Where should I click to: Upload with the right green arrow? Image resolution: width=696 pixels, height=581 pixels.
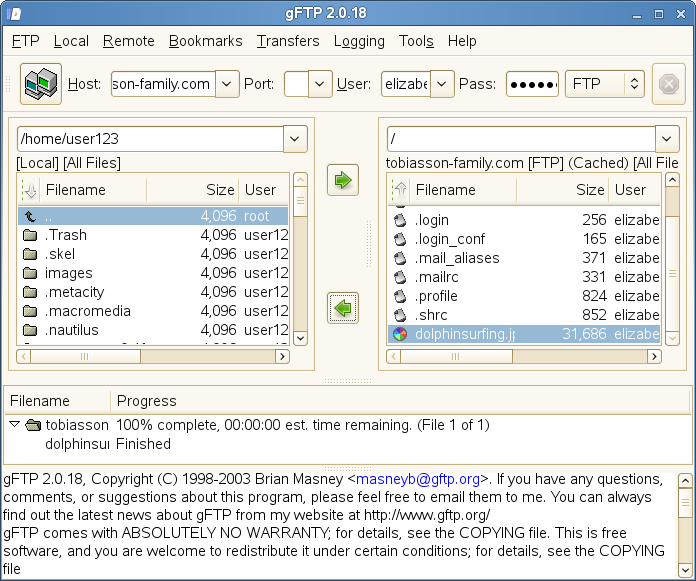[x=343, y=180]
